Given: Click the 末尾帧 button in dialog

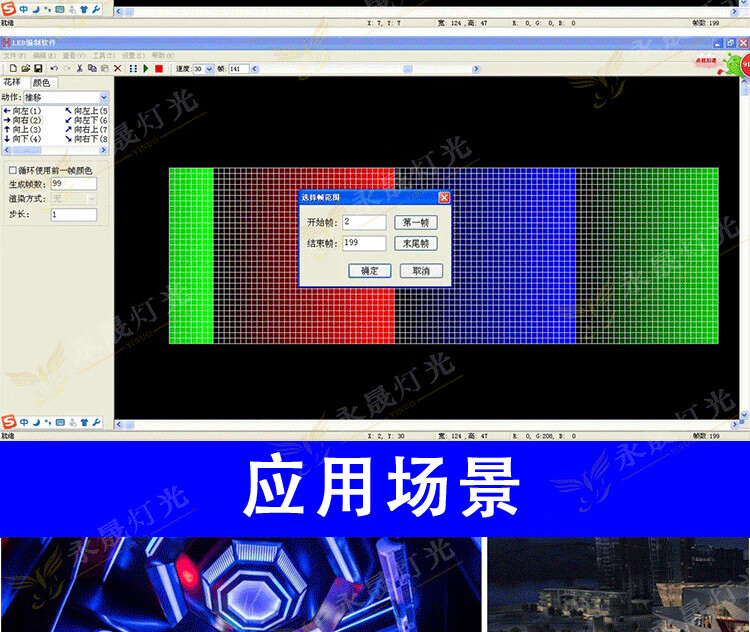Looking at the screenshot, I should [416, 244].
